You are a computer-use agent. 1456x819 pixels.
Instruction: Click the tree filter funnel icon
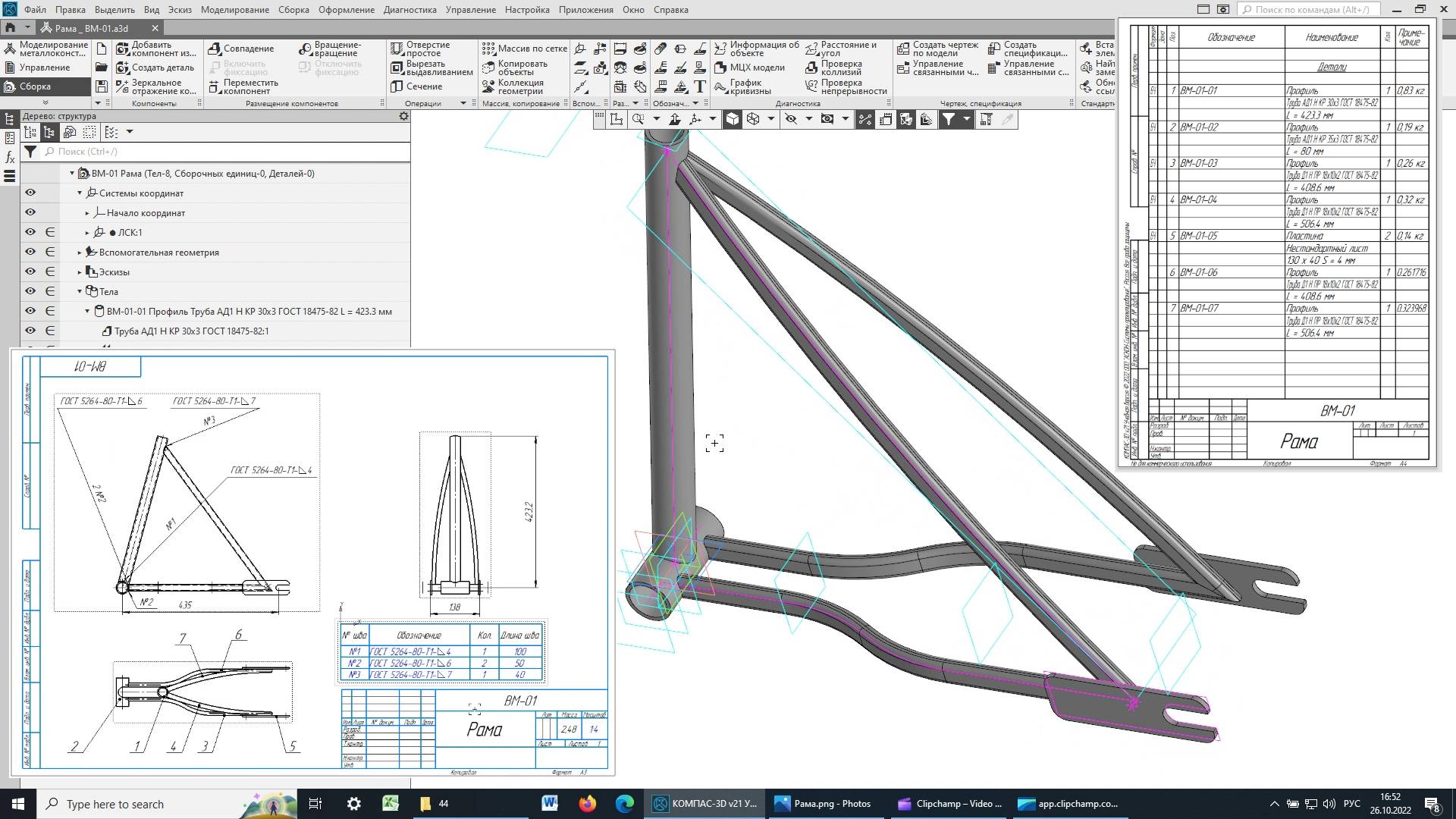pyautogui.click(x=30, y=152)
